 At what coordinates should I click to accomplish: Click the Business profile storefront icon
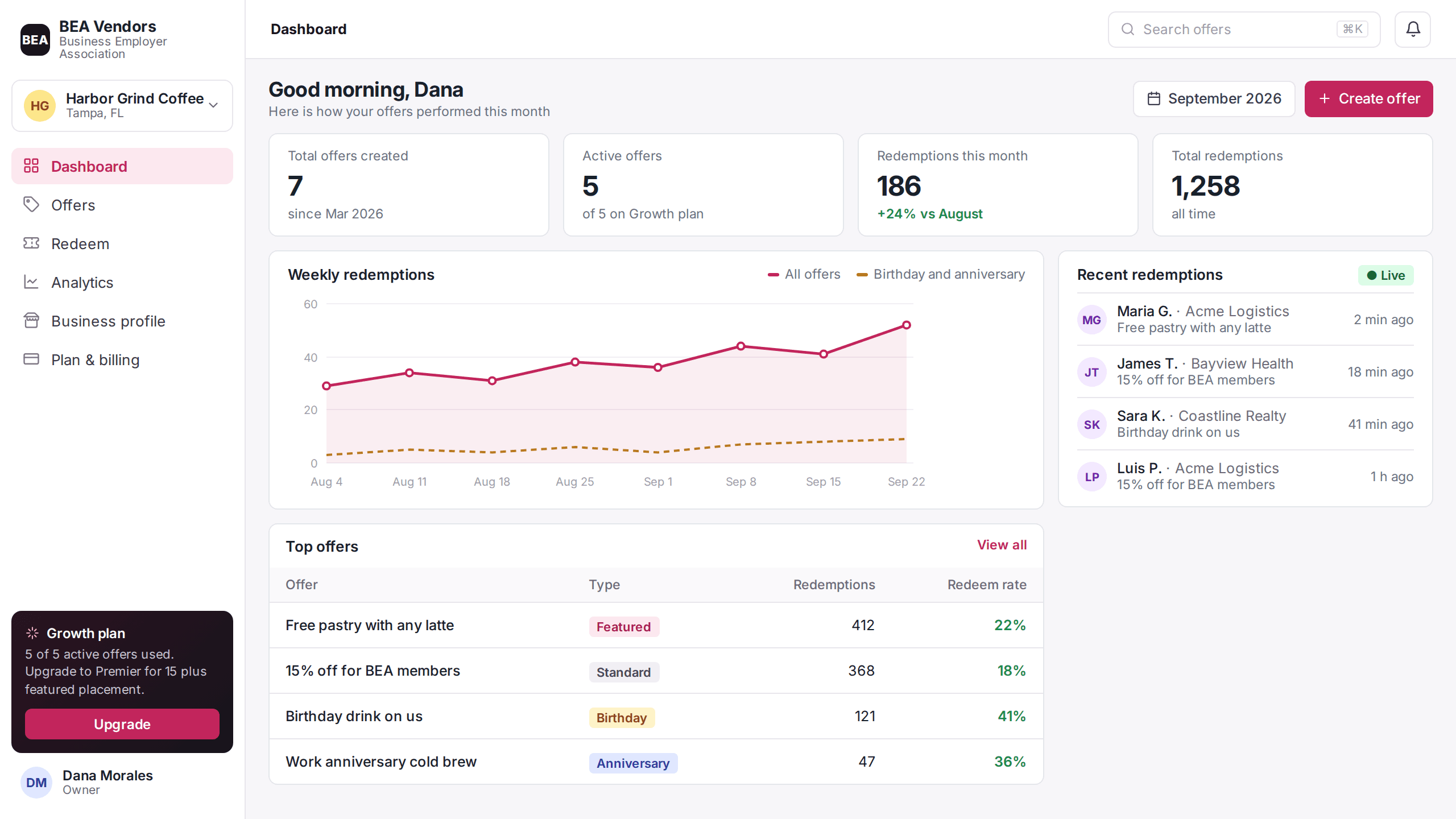point(31,320)
